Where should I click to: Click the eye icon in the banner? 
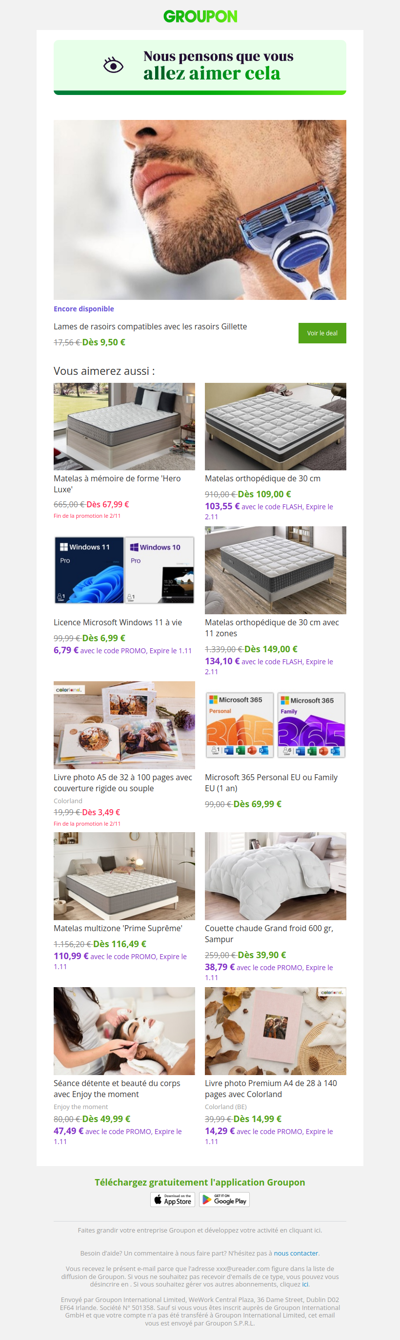click(x=113, y=65)
